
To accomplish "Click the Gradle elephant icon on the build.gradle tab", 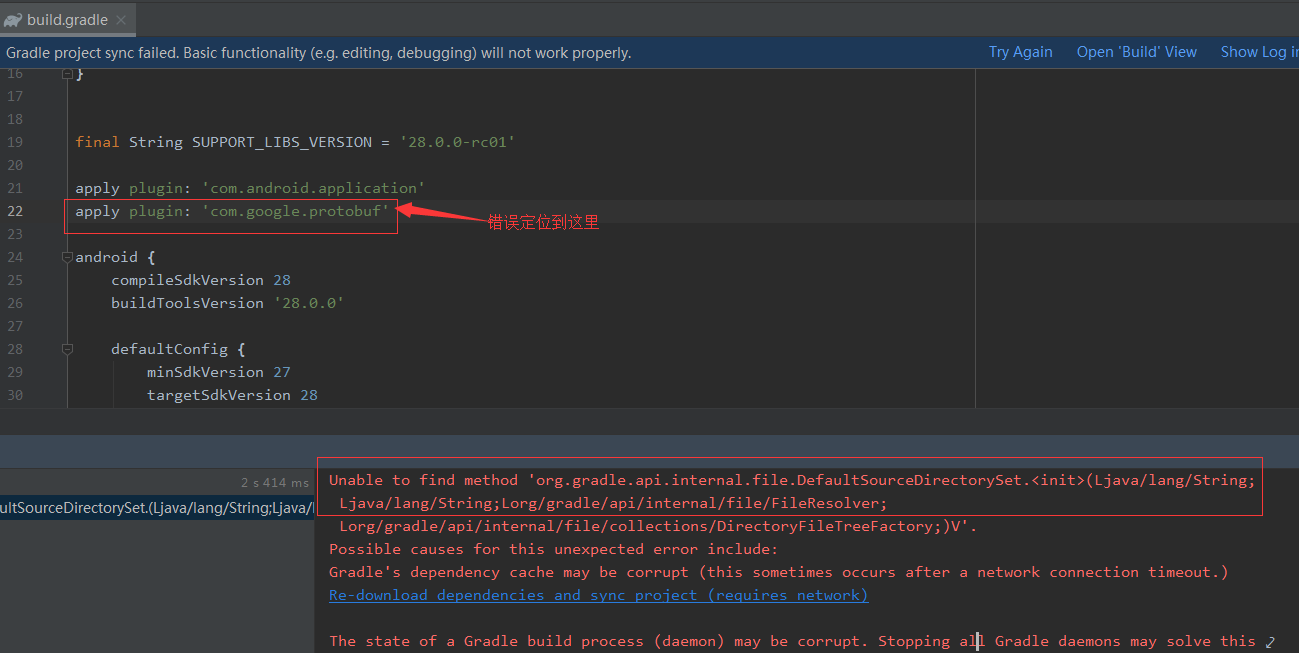I will click(13, 18).
